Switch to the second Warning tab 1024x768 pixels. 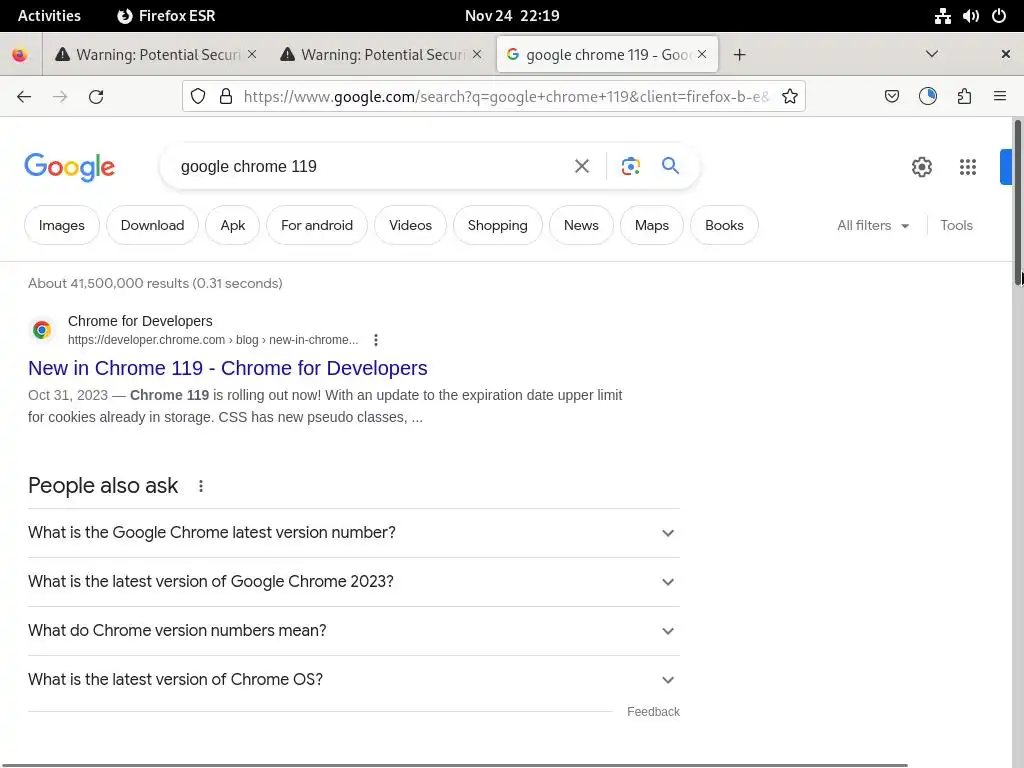click(381, 55)
